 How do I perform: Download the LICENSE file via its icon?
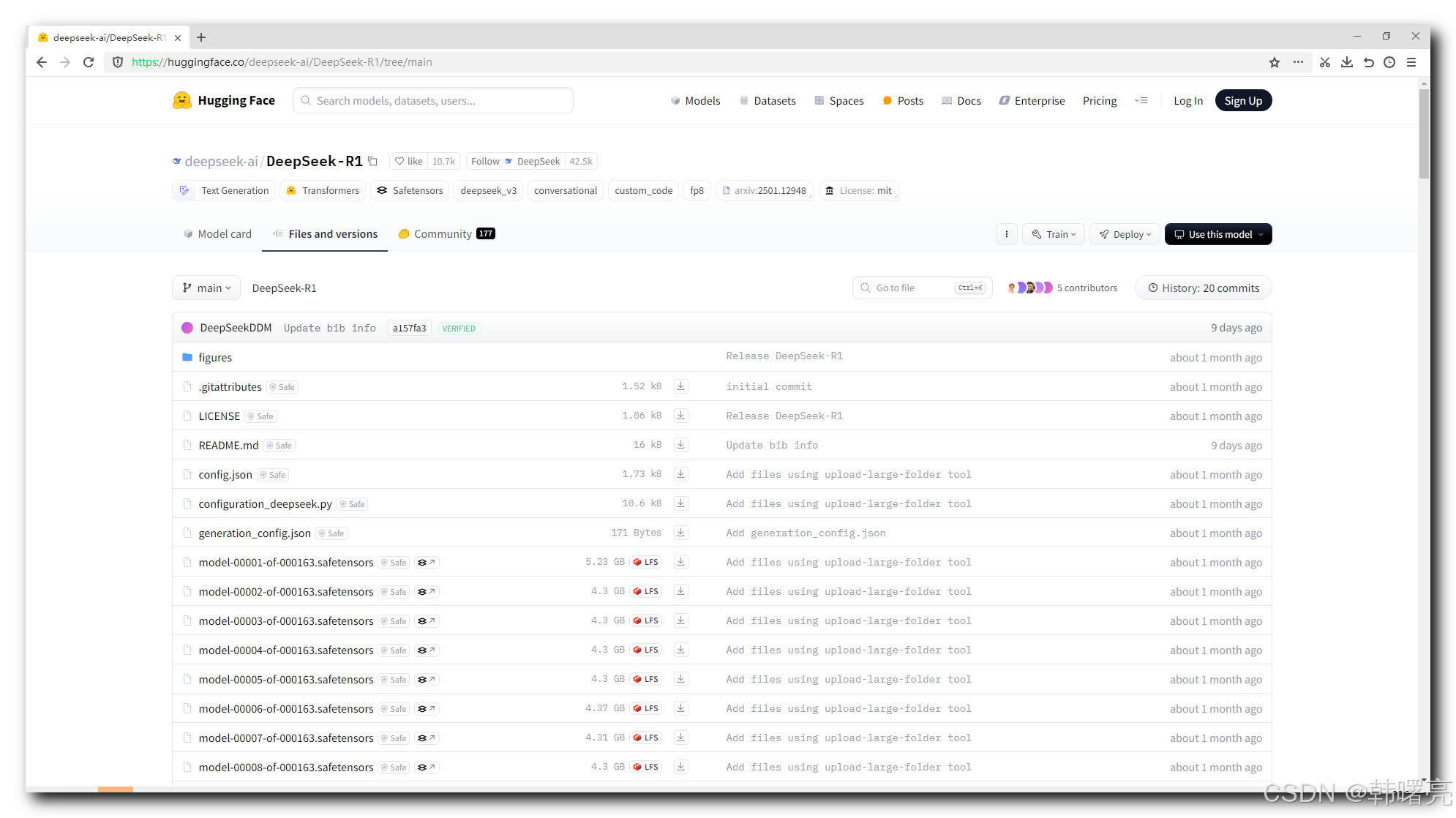[x=680, y=416]
